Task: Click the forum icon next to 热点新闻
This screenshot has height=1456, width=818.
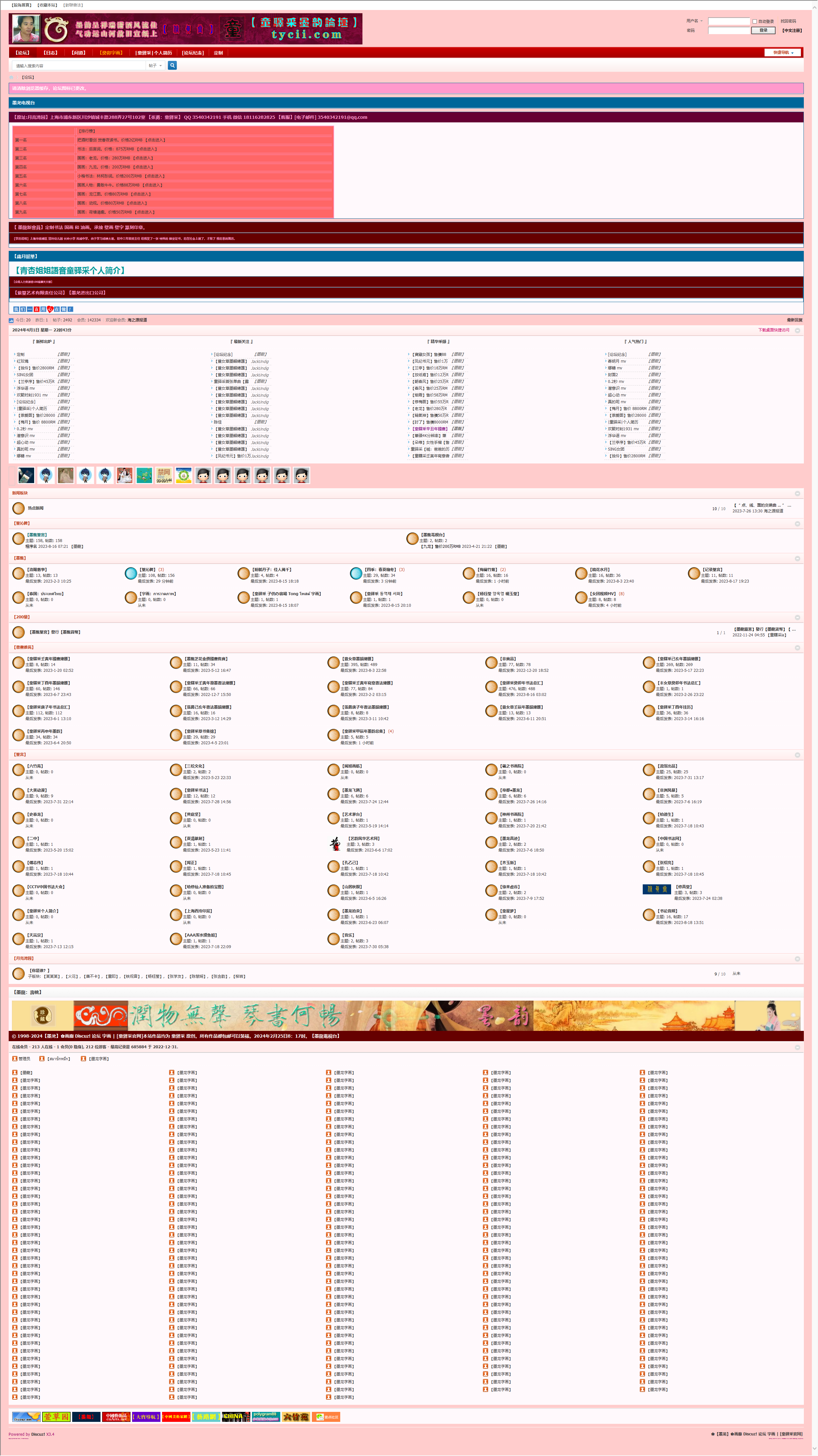Action: click(19, 508)
